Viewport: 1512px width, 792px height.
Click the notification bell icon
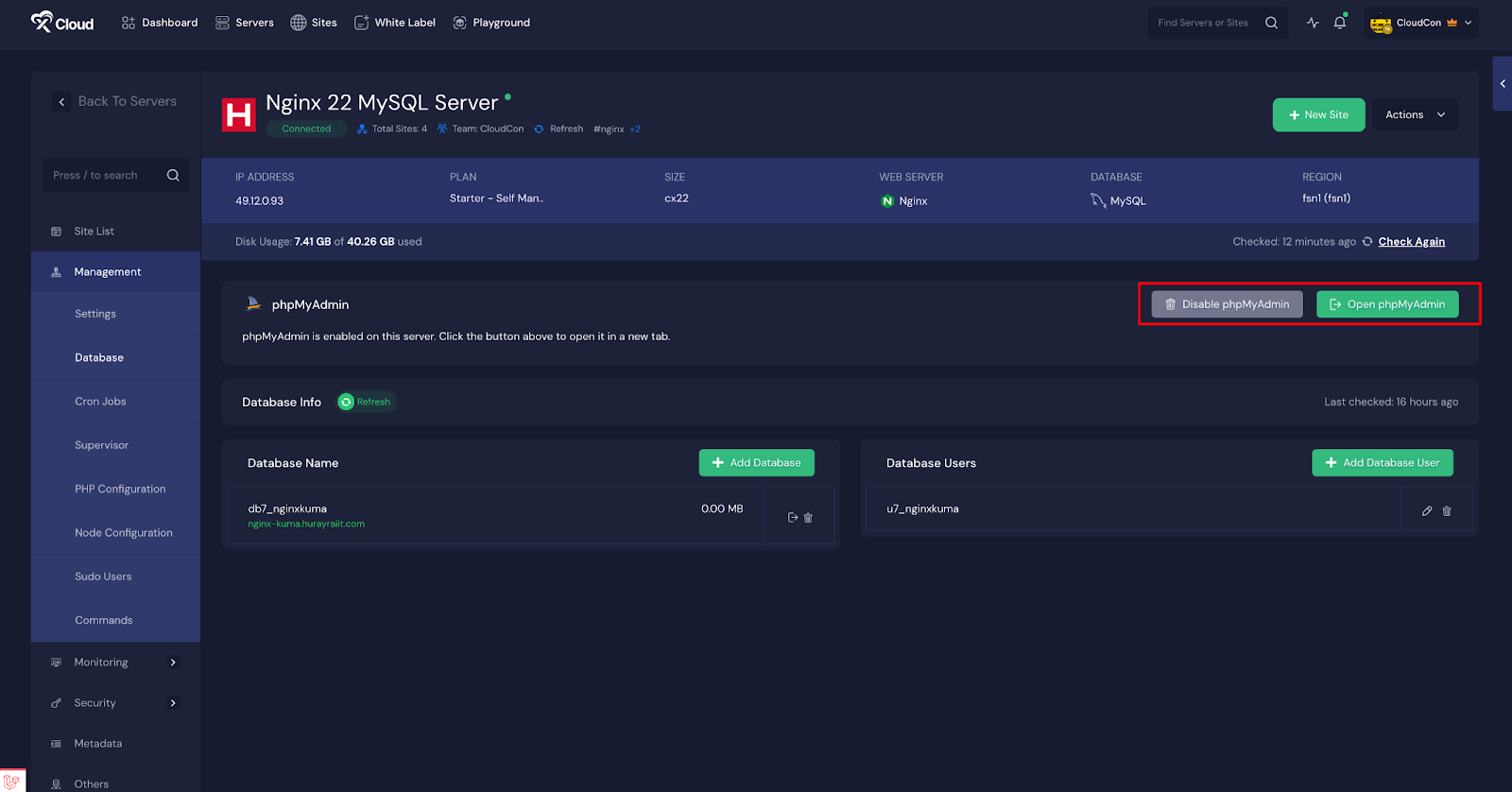tap(1339, 23)
